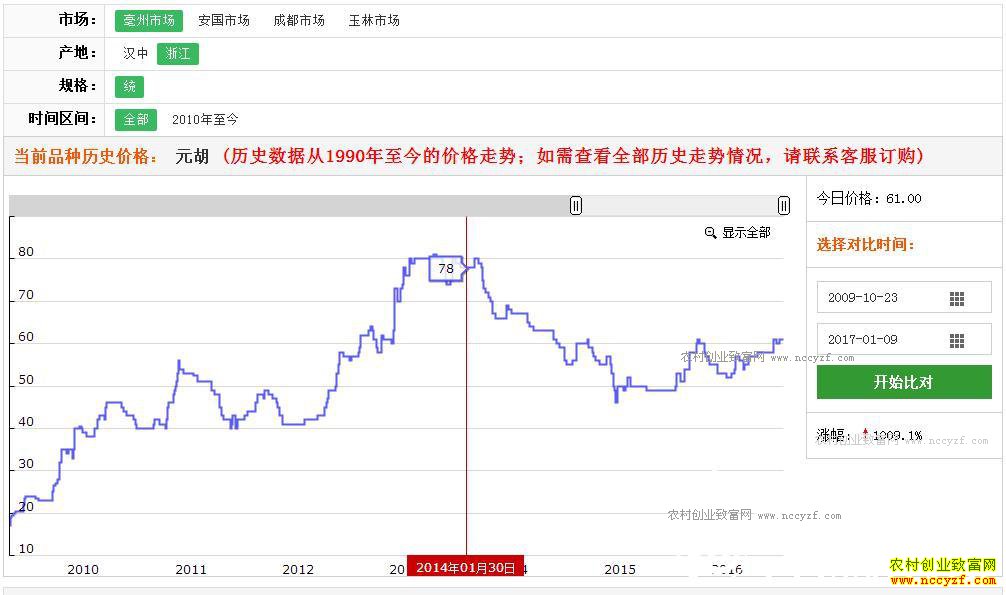Click the red 2014年01月30日 date marker
The width and height of the screenshot is (1006, 595).
tap(465, 567)
